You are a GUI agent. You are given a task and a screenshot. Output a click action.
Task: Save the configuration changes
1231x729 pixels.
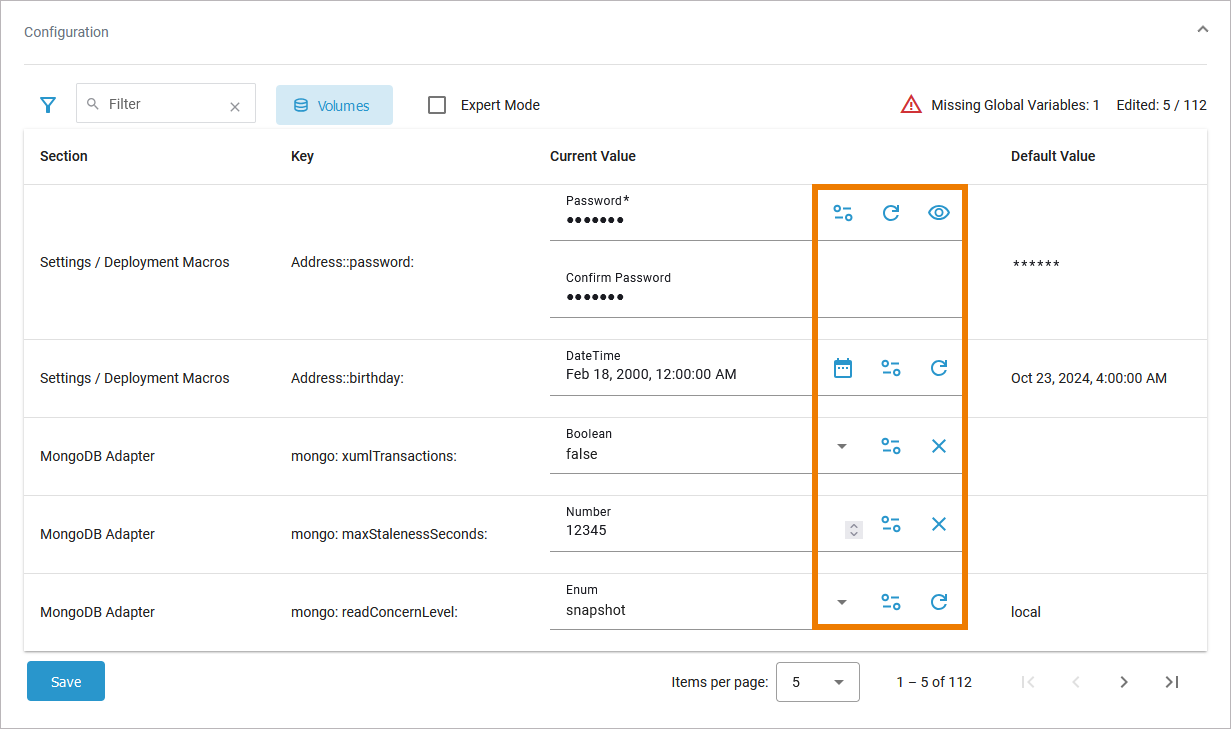(x=66, y=682)
